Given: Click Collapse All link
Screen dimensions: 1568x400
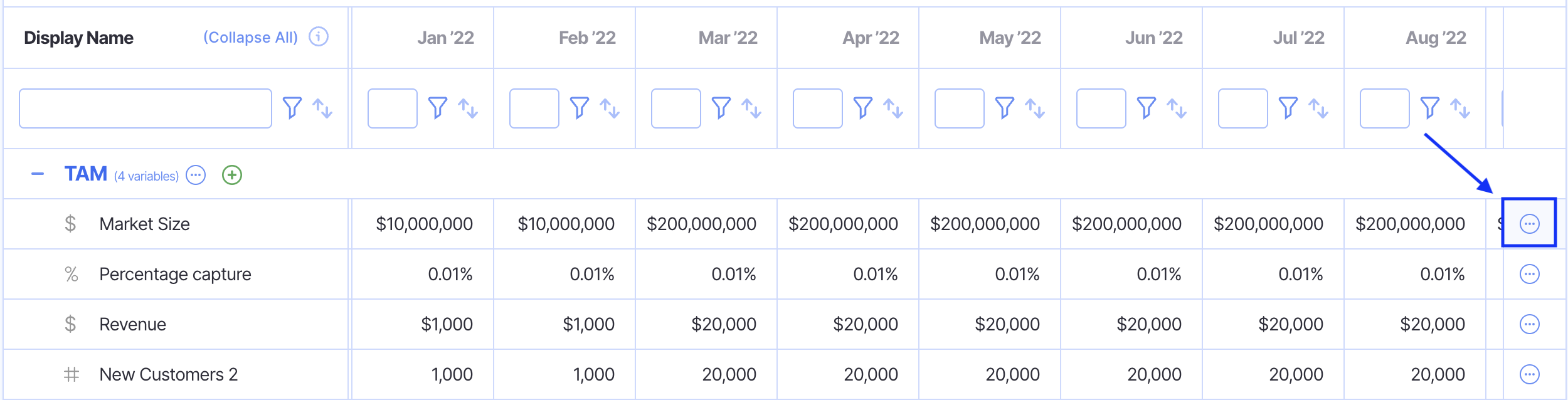Looking at the screenshot, I should click(250, 38).
